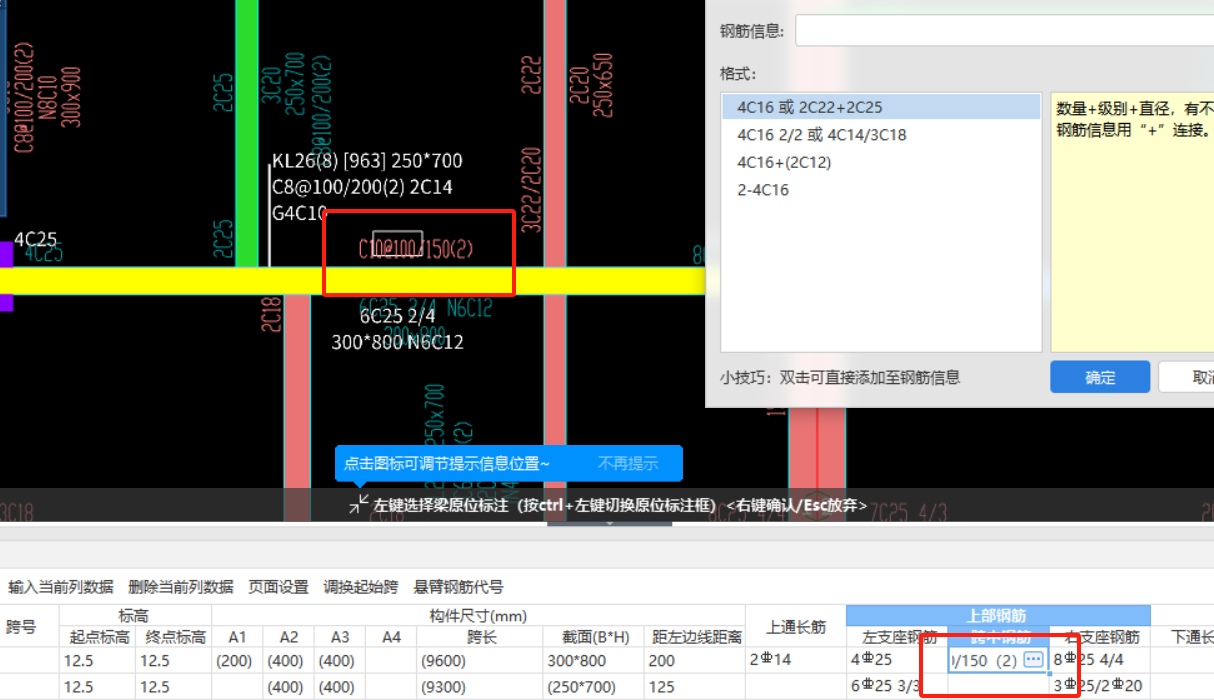1214x700 pixels.
Task: Open 悬臂钢筋代号 option
Action: pyautogui.click(x=458, y=587)
